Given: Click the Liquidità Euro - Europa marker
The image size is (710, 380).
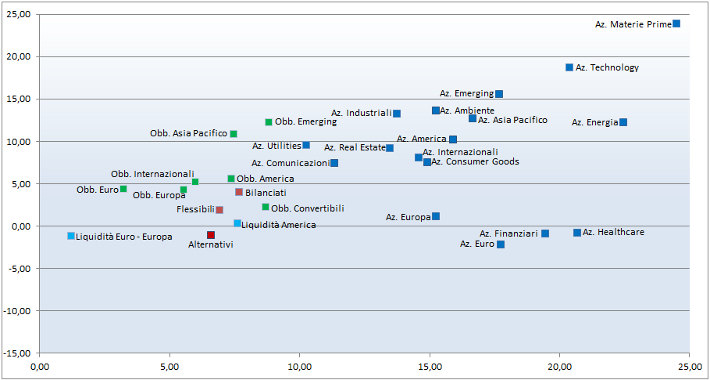Looking at the screenshot, I should coord(71,236).
